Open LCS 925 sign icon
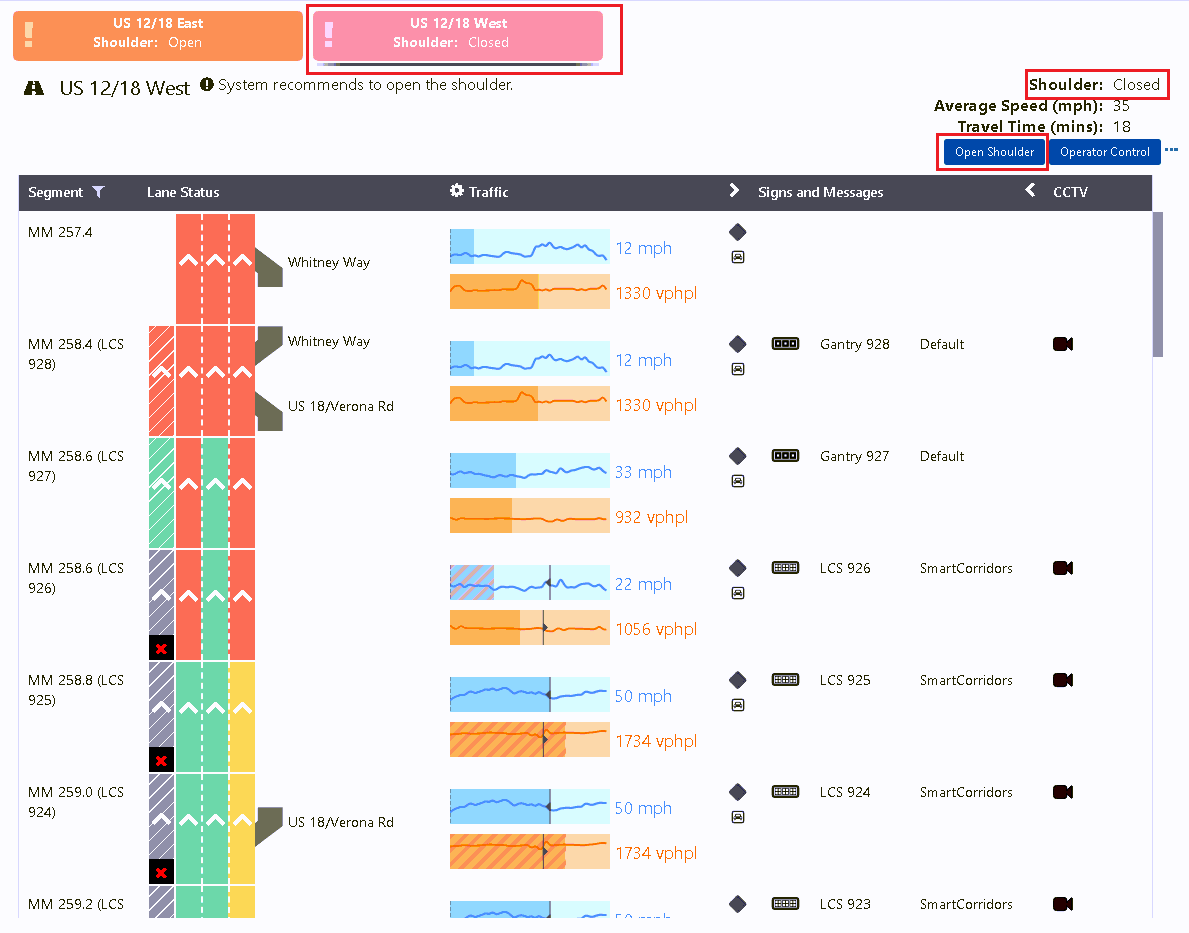 (x=785, y=680)
